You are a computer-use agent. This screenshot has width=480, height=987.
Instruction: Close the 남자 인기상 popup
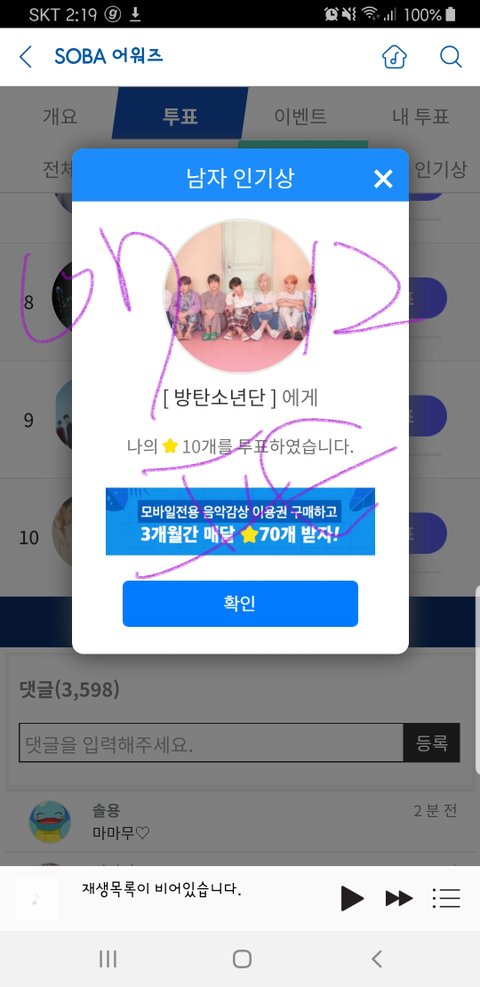click(x=383, y=179)
